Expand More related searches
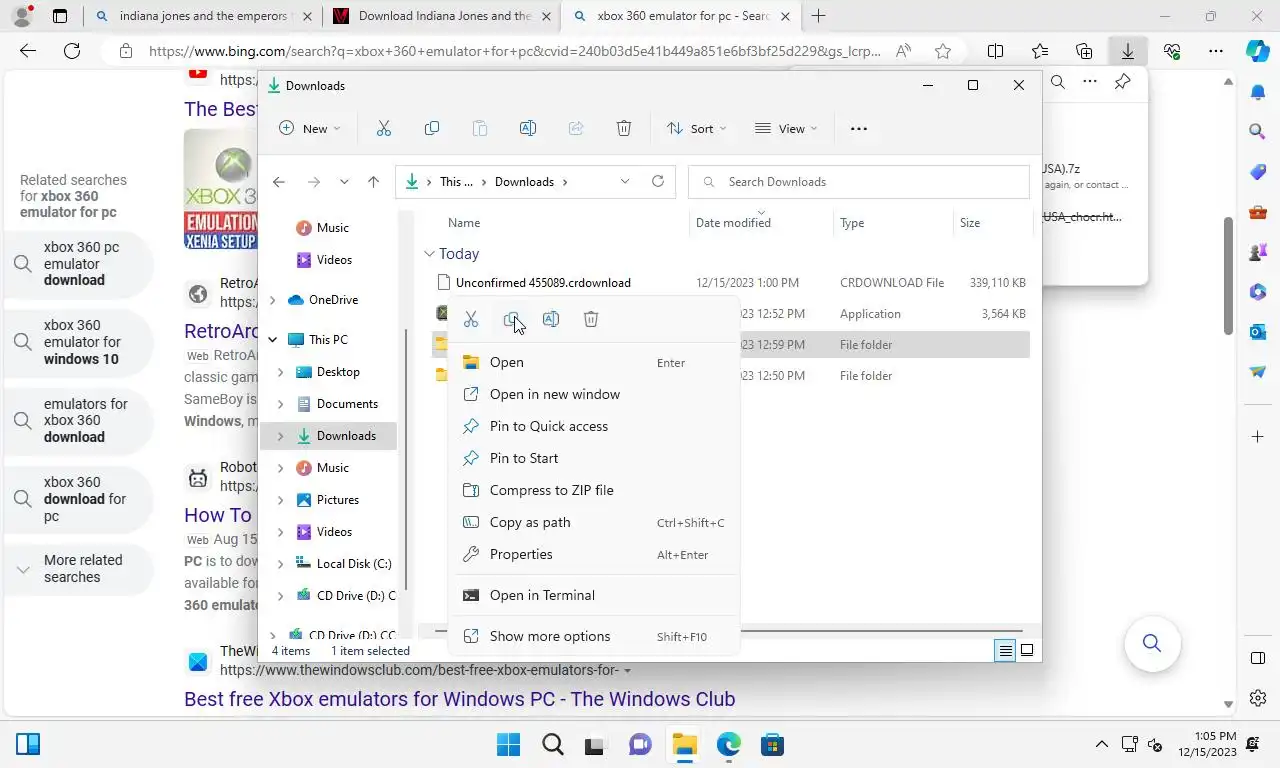Screen dimensions: 1280x768 [78, 569]
